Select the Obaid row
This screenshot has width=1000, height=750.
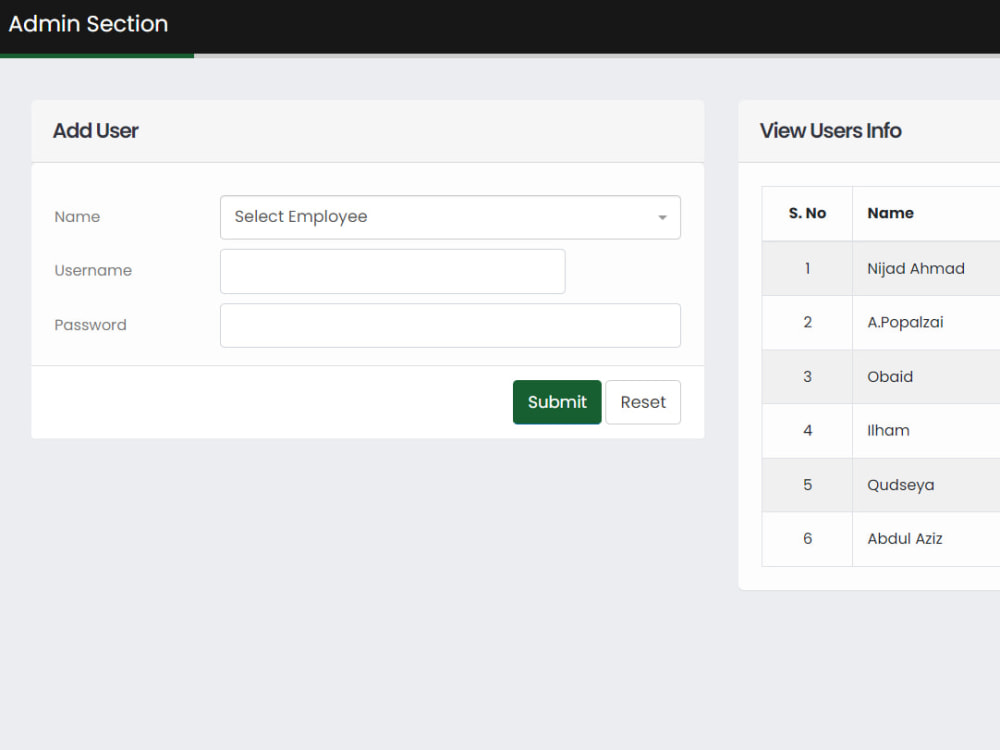[881, 377]
